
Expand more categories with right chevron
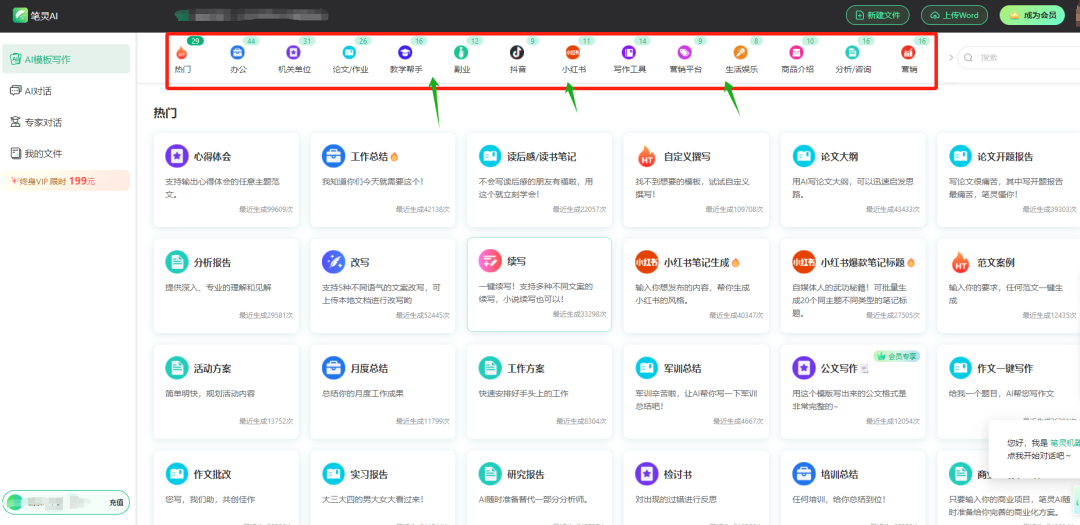(x=951, y=57)
